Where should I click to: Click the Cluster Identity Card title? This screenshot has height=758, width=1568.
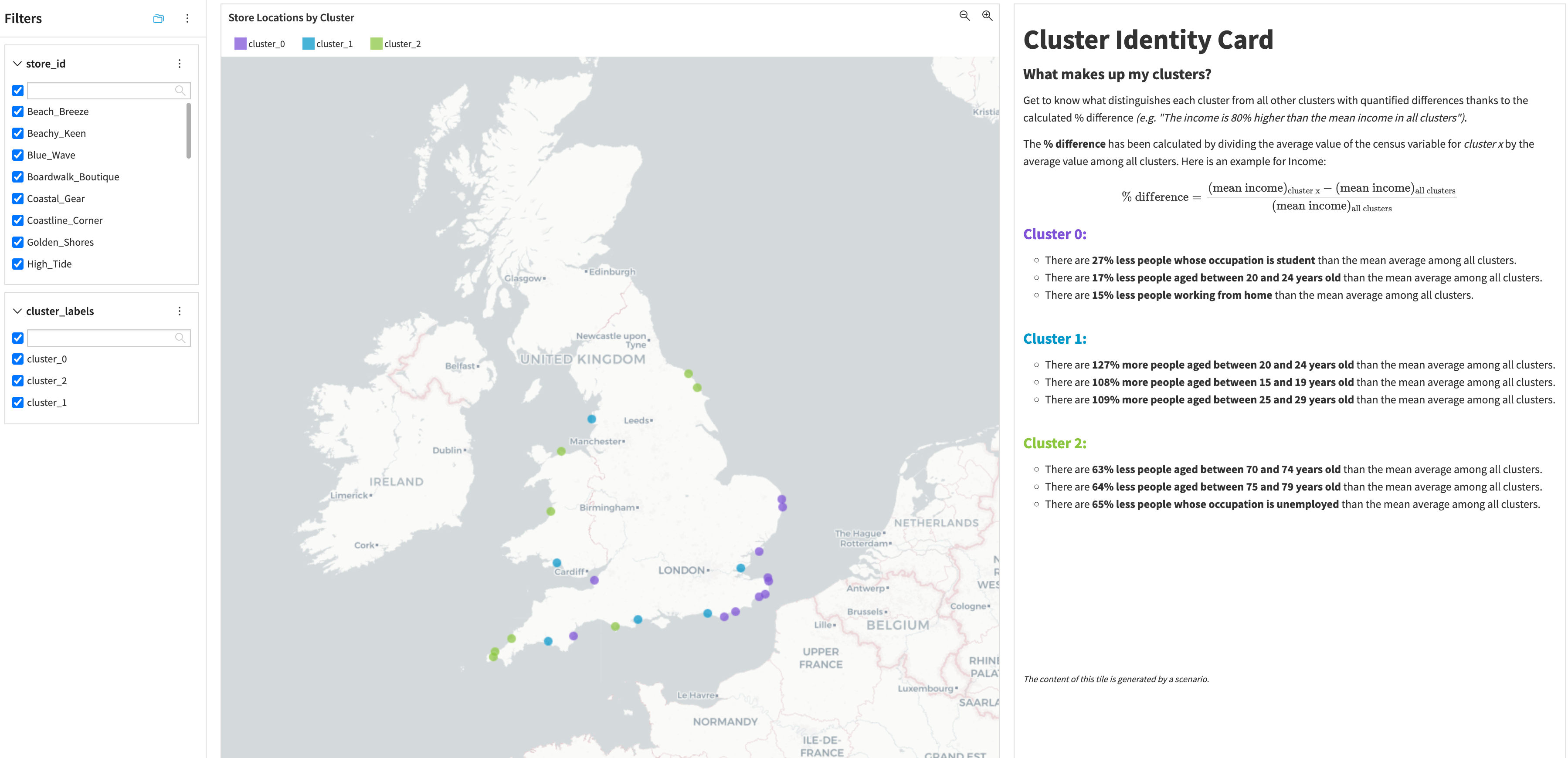[1148, 40]
